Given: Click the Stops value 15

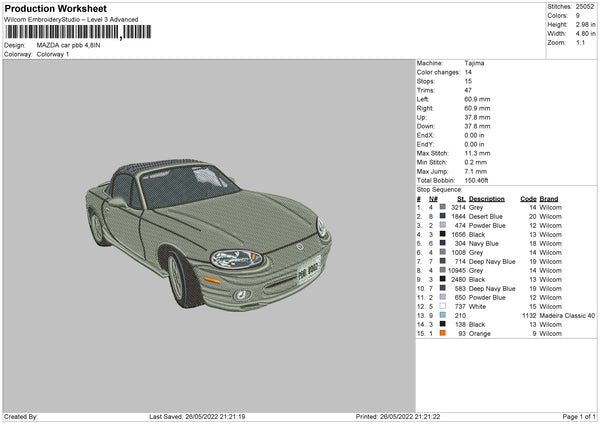Looking at the screenshot, I should pyautogui.click(x=468, y=81).
